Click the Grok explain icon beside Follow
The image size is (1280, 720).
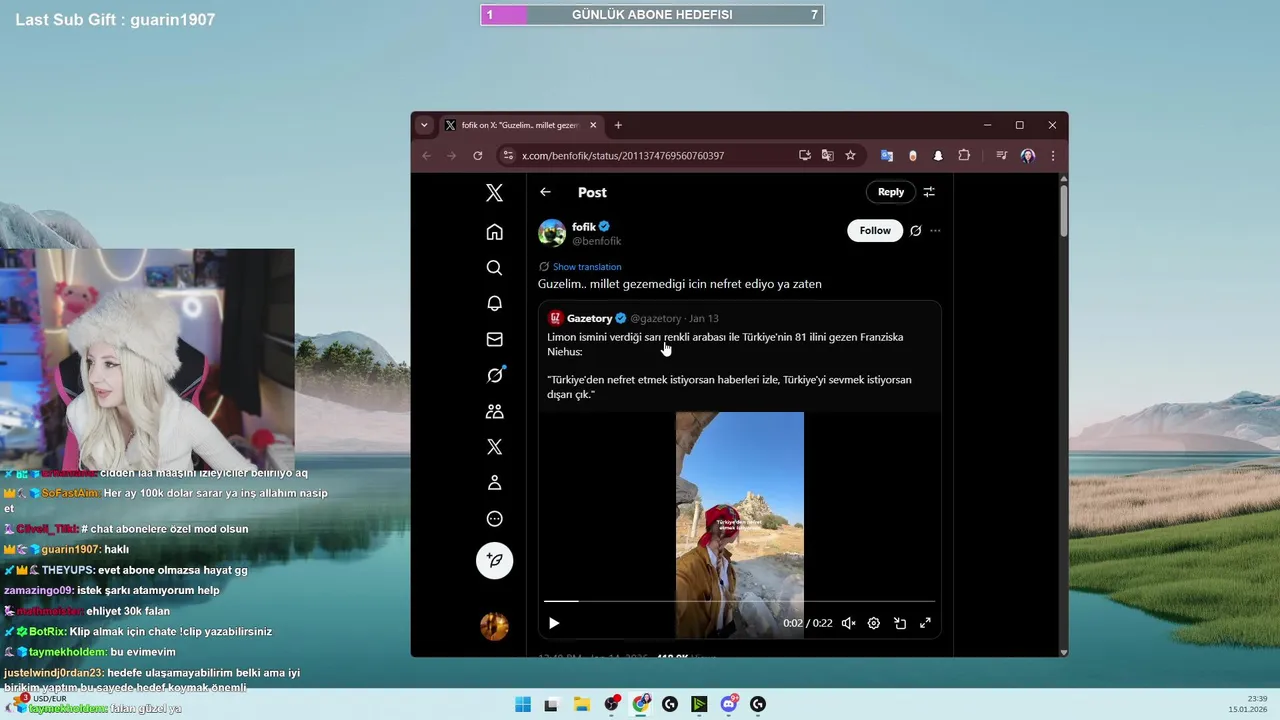click(915, 231)
